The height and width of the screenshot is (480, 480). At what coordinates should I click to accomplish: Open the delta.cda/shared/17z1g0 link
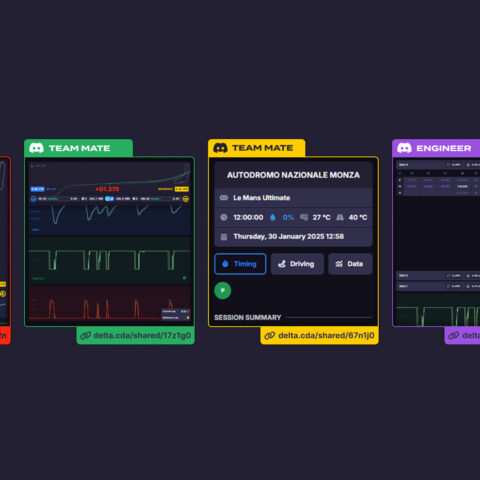[x=136, y=335]
